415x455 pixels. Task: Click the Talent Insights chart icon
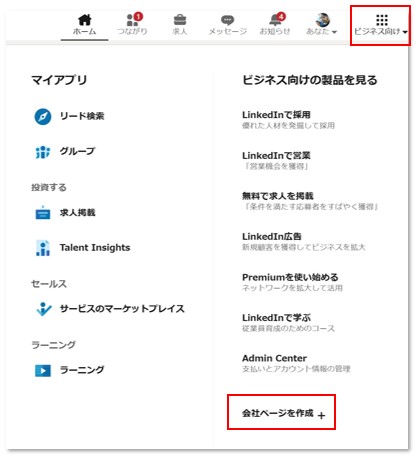point(43,248)
